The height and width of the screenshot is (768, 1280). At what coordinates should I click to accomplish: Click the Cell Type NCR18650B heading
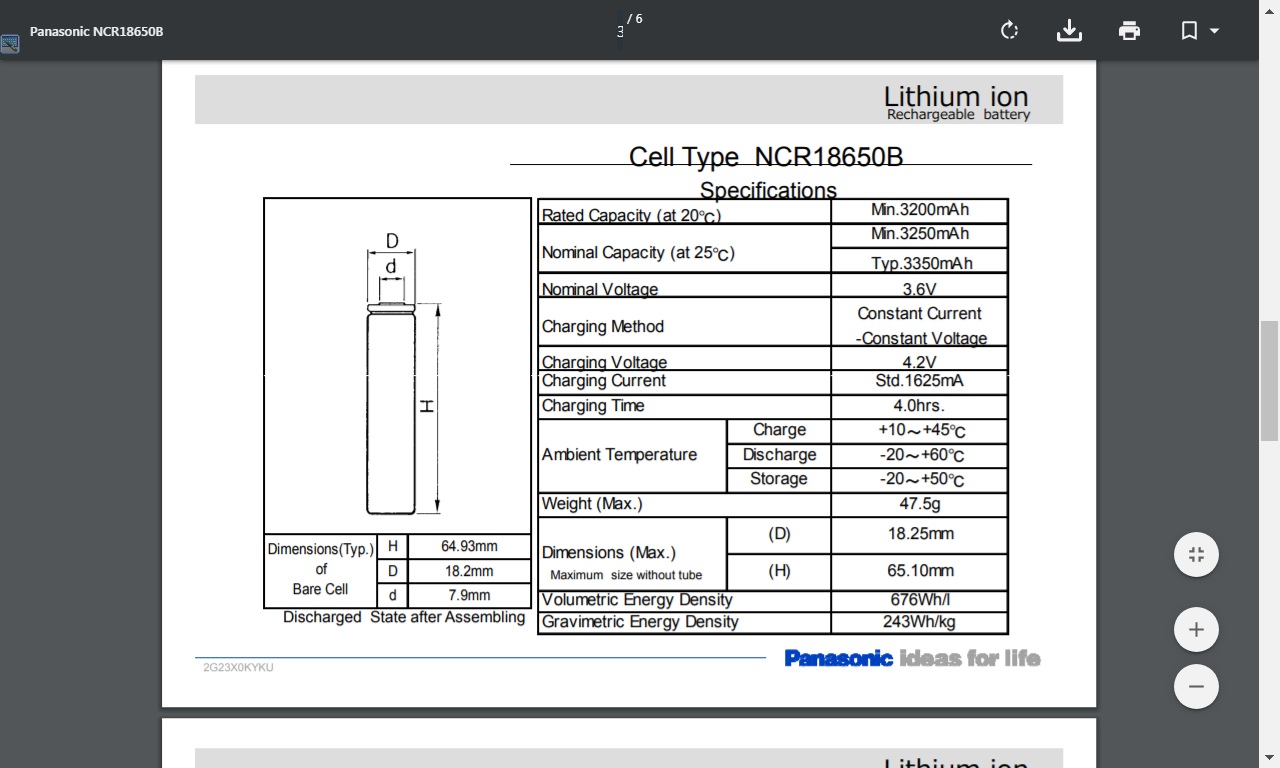point(765,157)
